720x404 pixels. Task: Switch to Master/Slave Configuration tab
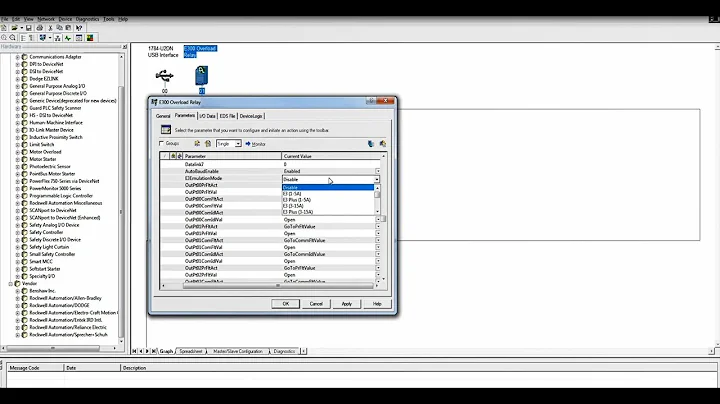pos(238,351)
